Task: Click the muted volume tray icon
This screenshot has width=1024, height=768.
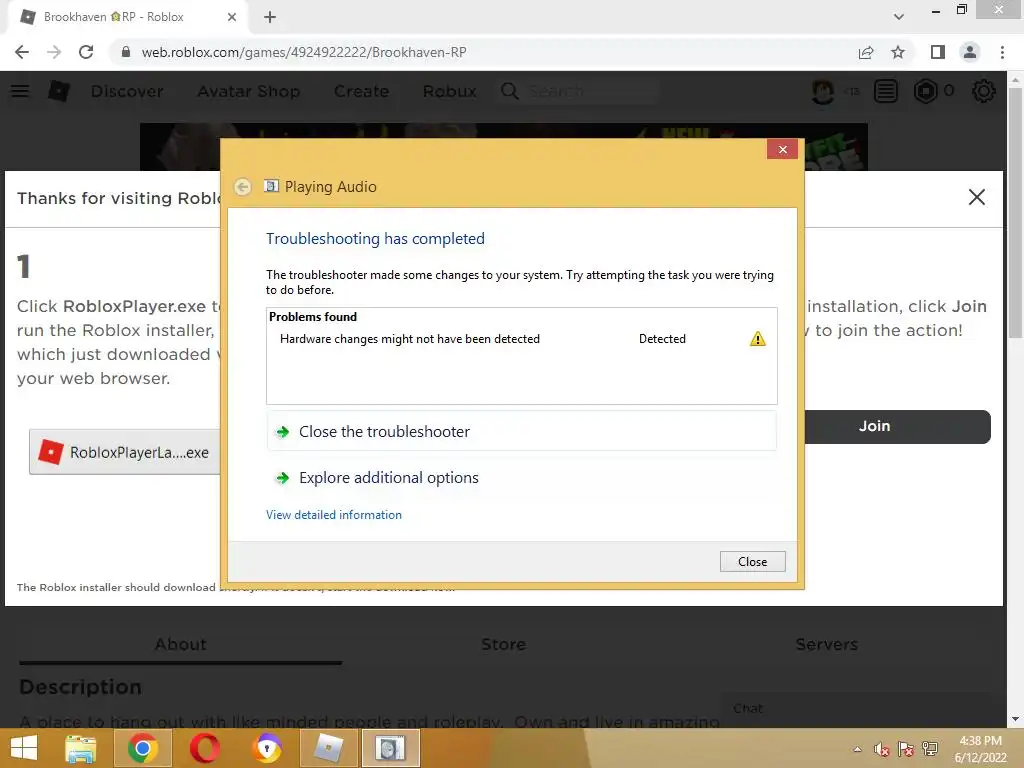Action: click(881, 749)
